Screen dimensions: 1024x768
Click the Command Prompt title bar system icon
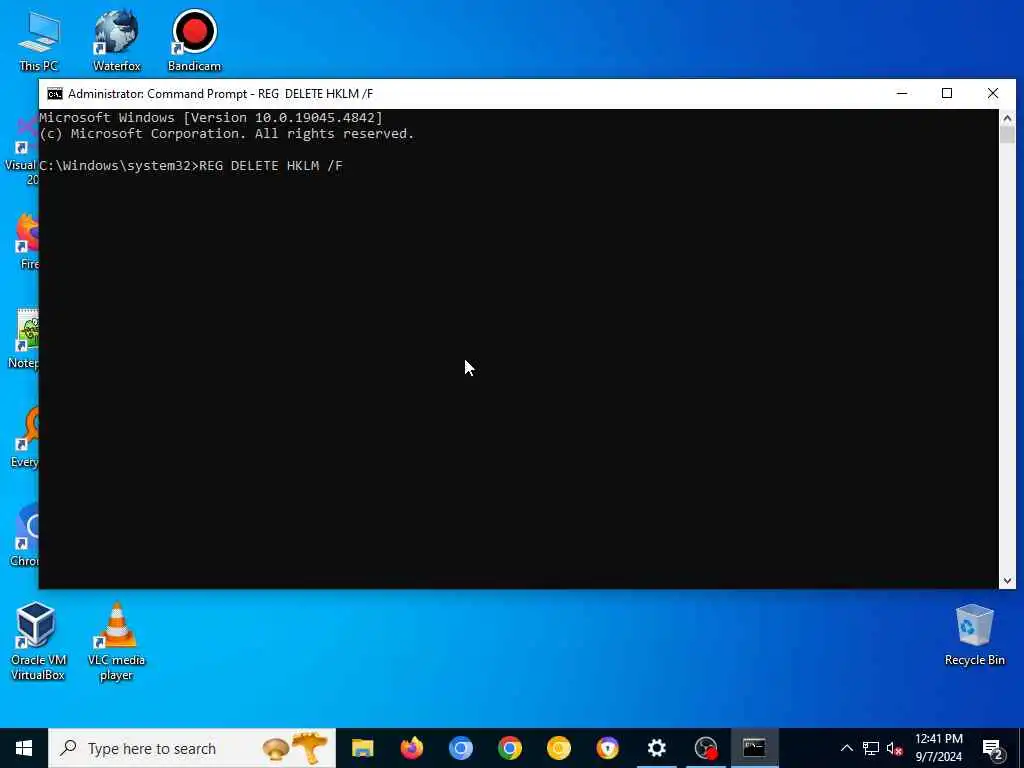(x=55, y=94)
